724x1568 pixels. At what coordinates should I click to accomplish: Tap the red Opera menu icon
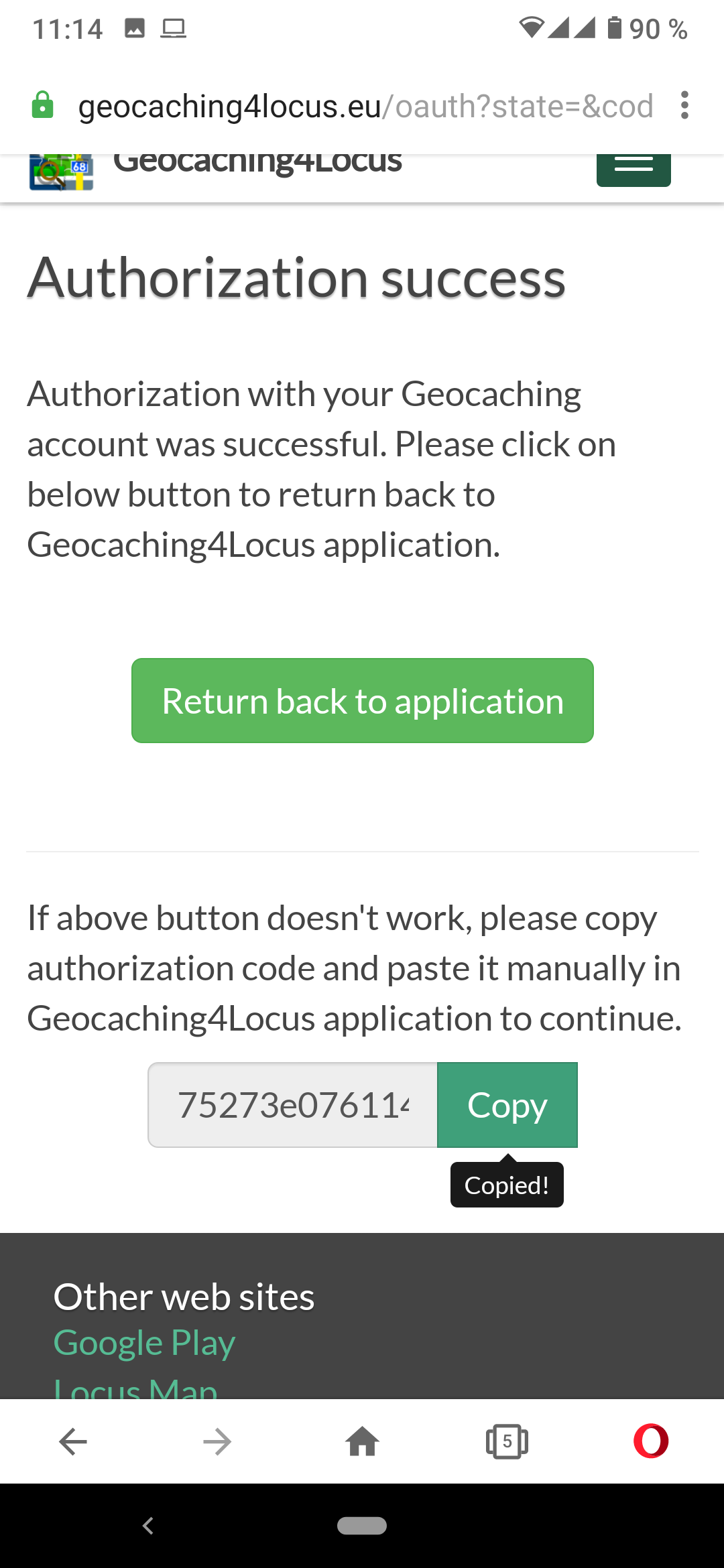[651, 1441]
